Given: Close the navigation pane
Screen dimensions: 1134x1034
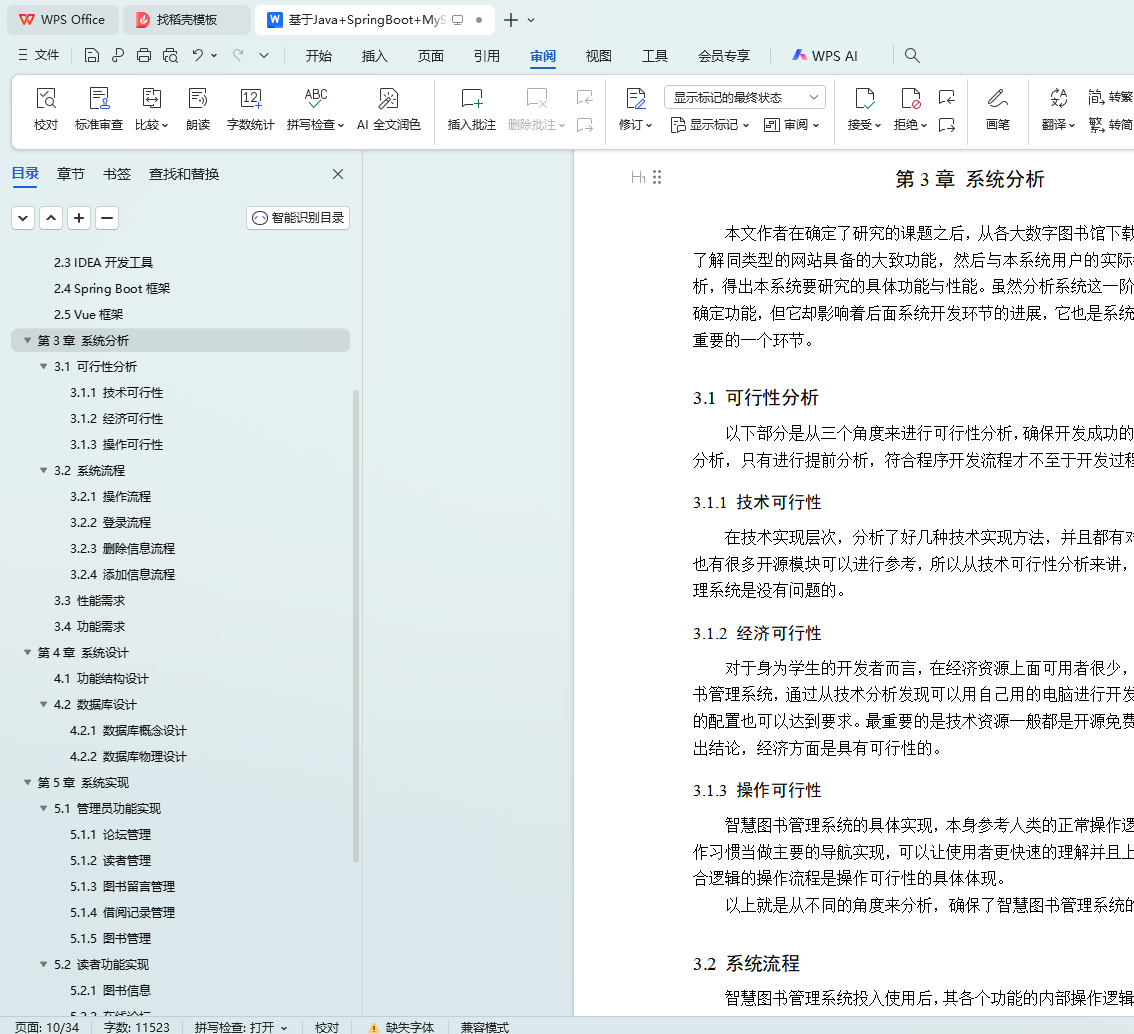Looking at the screenshot, I should click(x=338, y=174).
